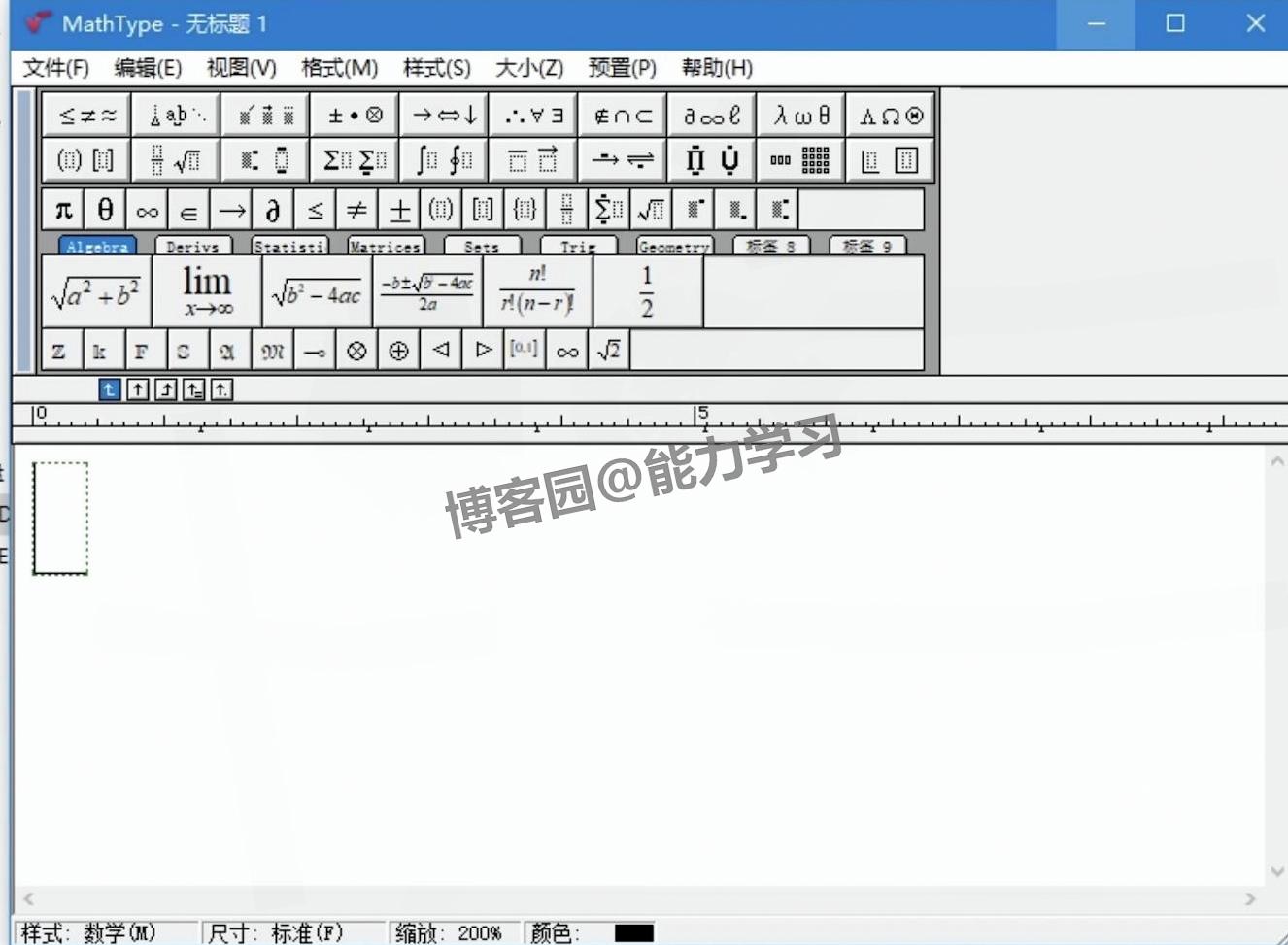This screenshot has height=945, width=1288.
Task: Open the fence templates palette (parentheses, brackets)
Action: point(87,160)
